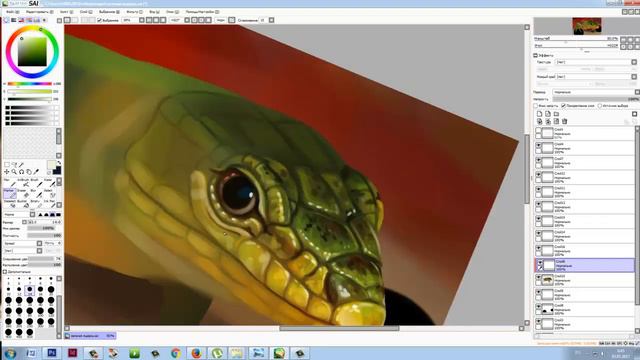640x360 pixels.
Task: Swap foreground and background colors arrow
Action: tap(59, 163)
